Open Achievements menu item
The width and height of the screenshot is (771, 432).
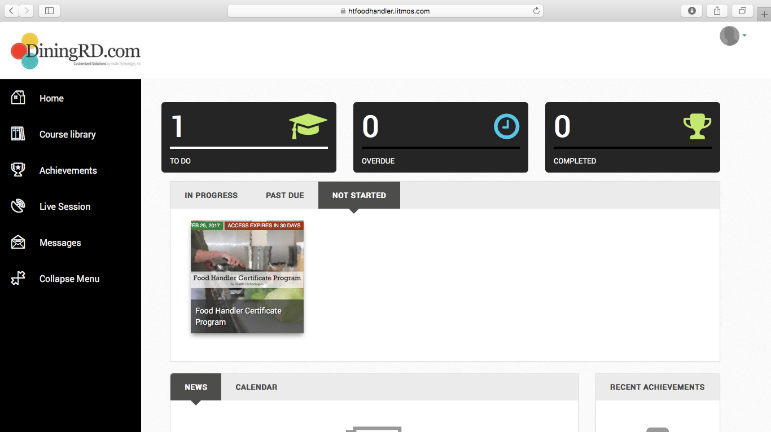tap(68, 171)
